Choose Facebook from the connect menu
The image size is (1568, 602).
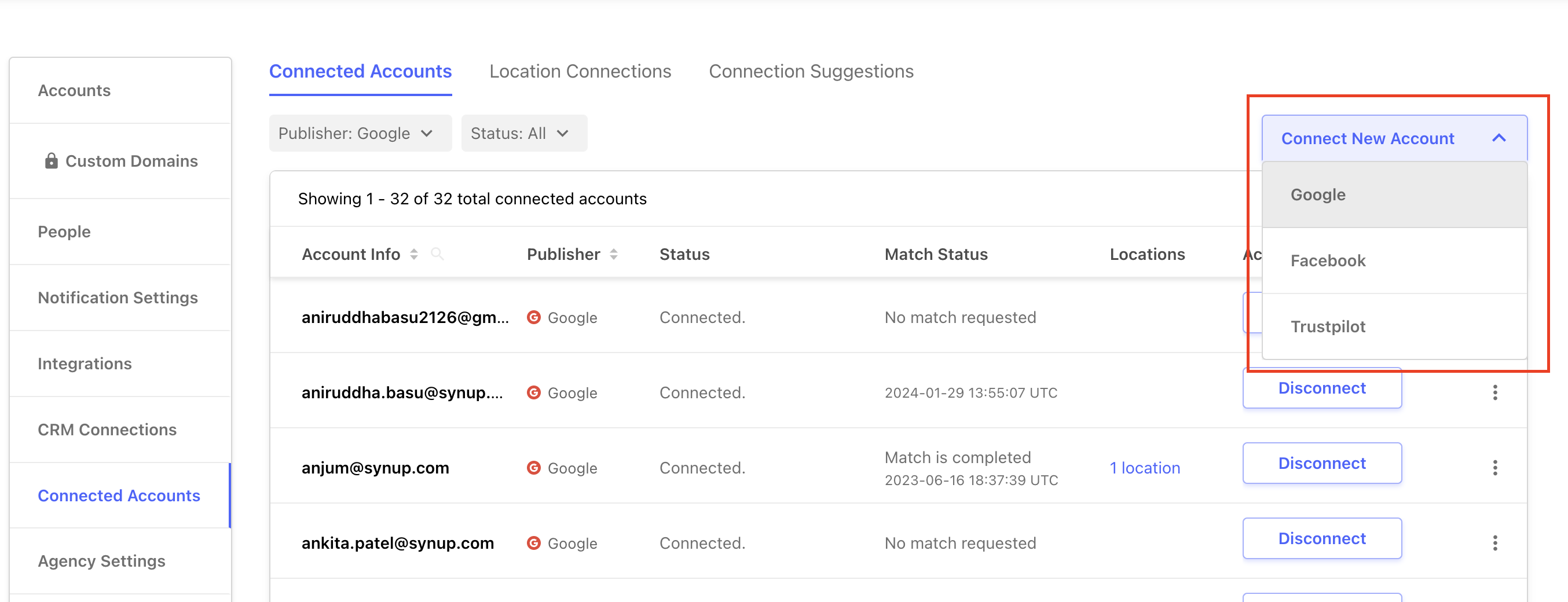coord(1394,260)
